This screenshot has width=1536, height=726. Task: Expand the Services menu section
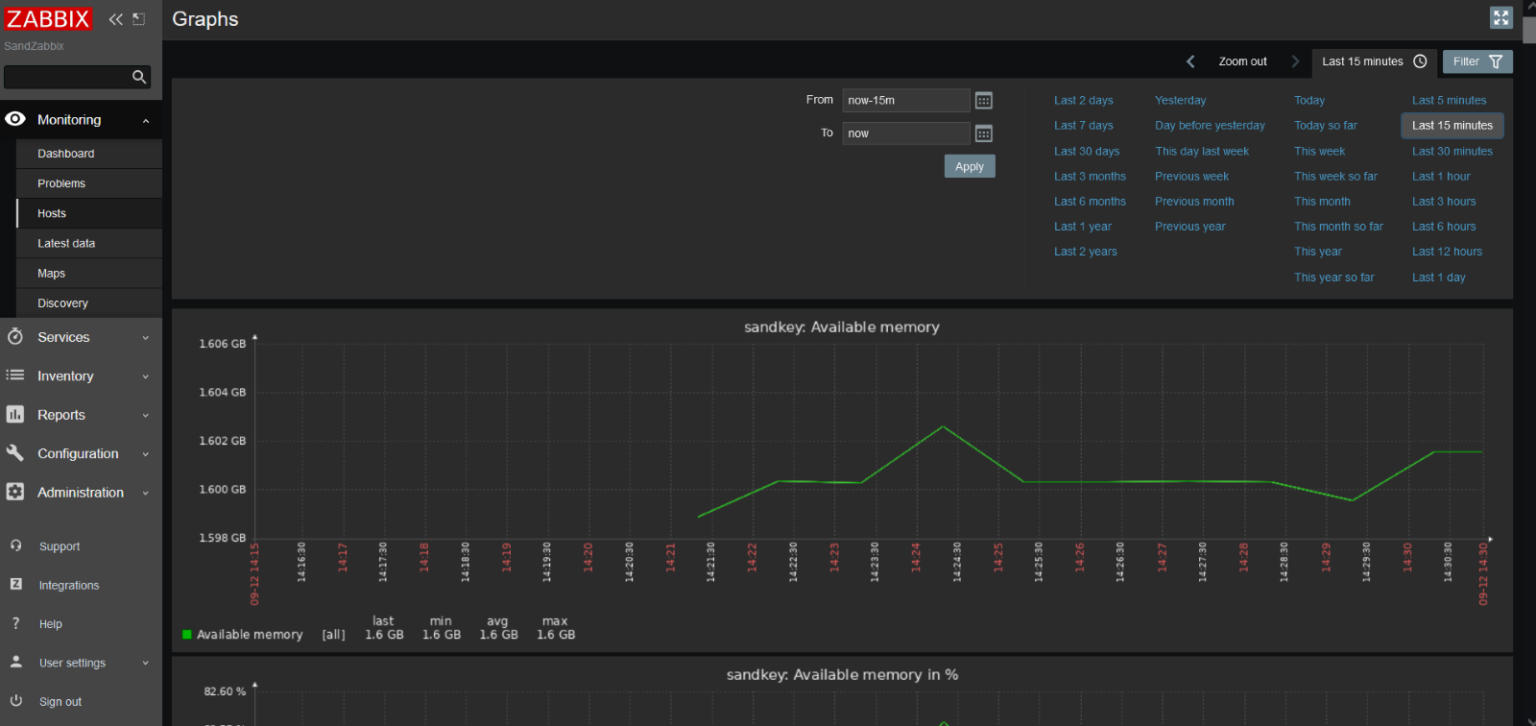[x=80, y=337]
